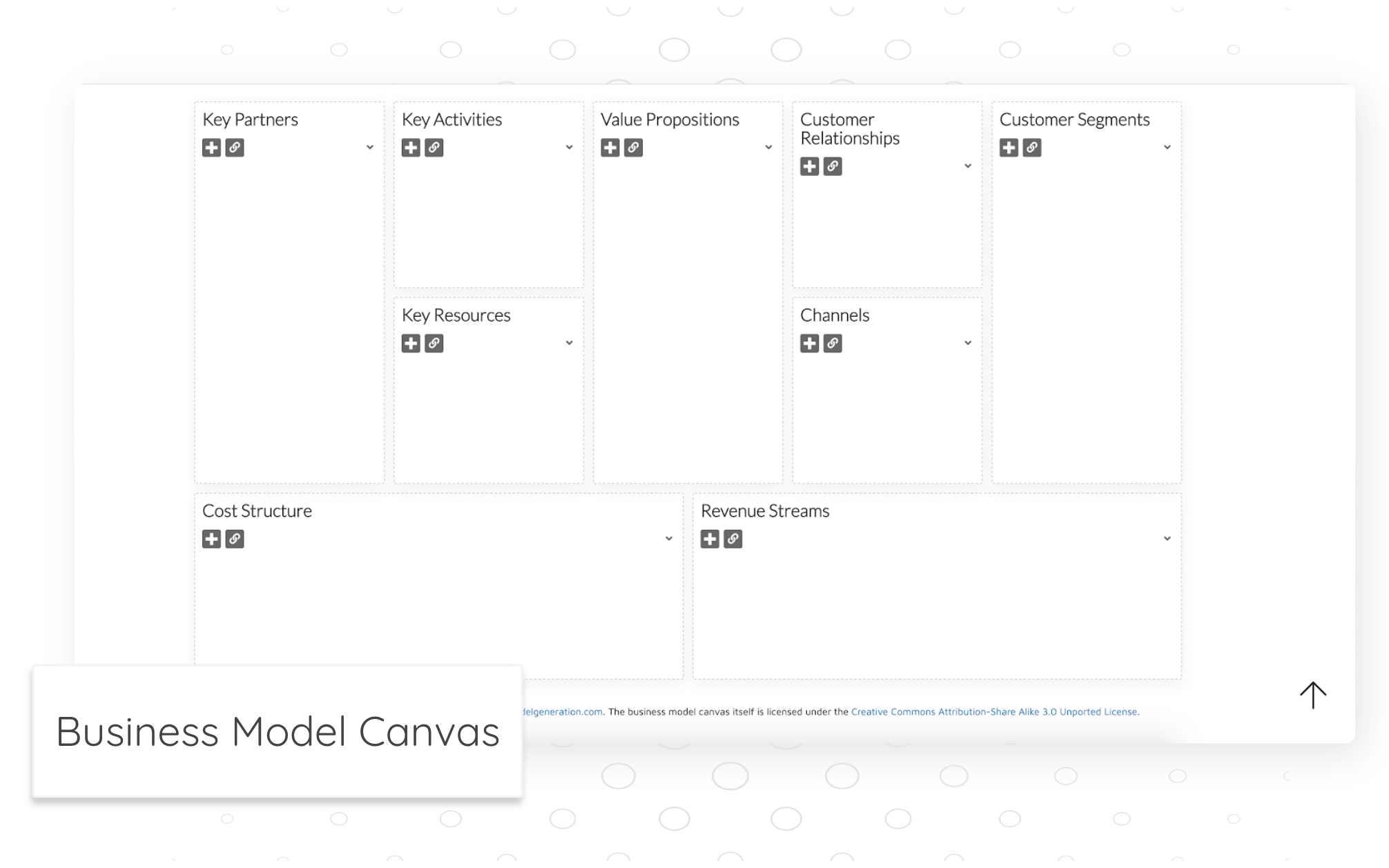Click the link icon in Key Resources

point(434,343)
